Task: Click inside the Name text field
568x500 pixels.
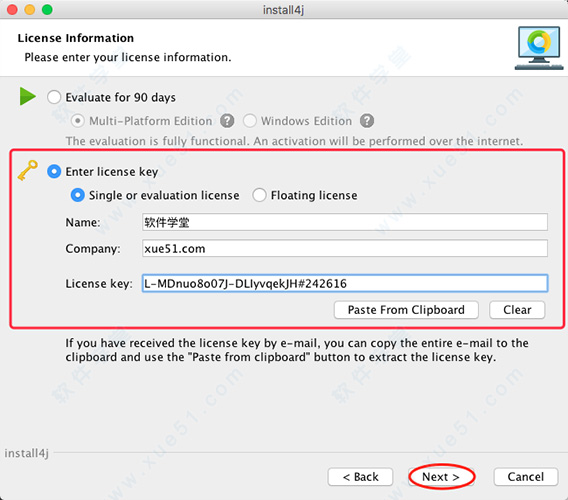Action: [x=344, y=222]
